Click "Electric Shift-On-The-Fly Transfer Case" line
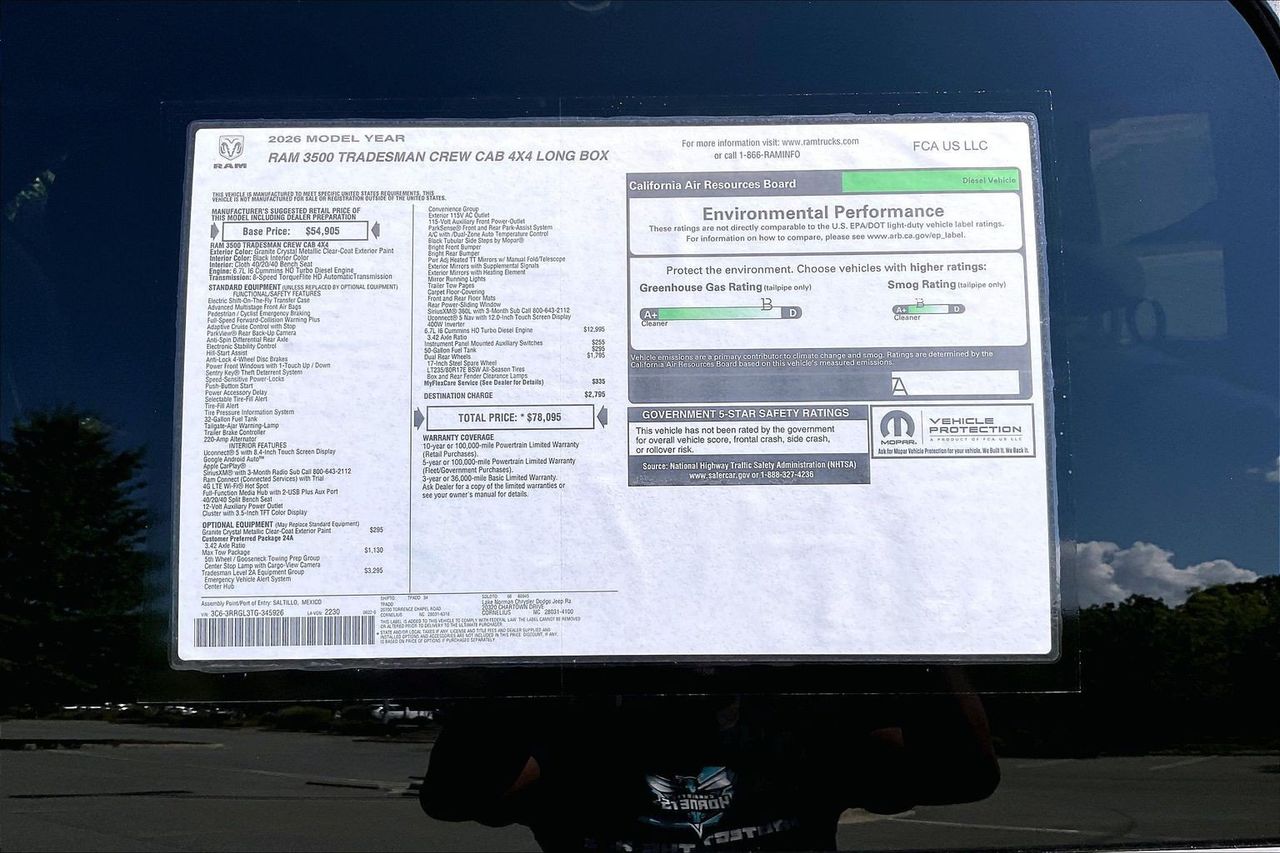 tap(258, 300)
